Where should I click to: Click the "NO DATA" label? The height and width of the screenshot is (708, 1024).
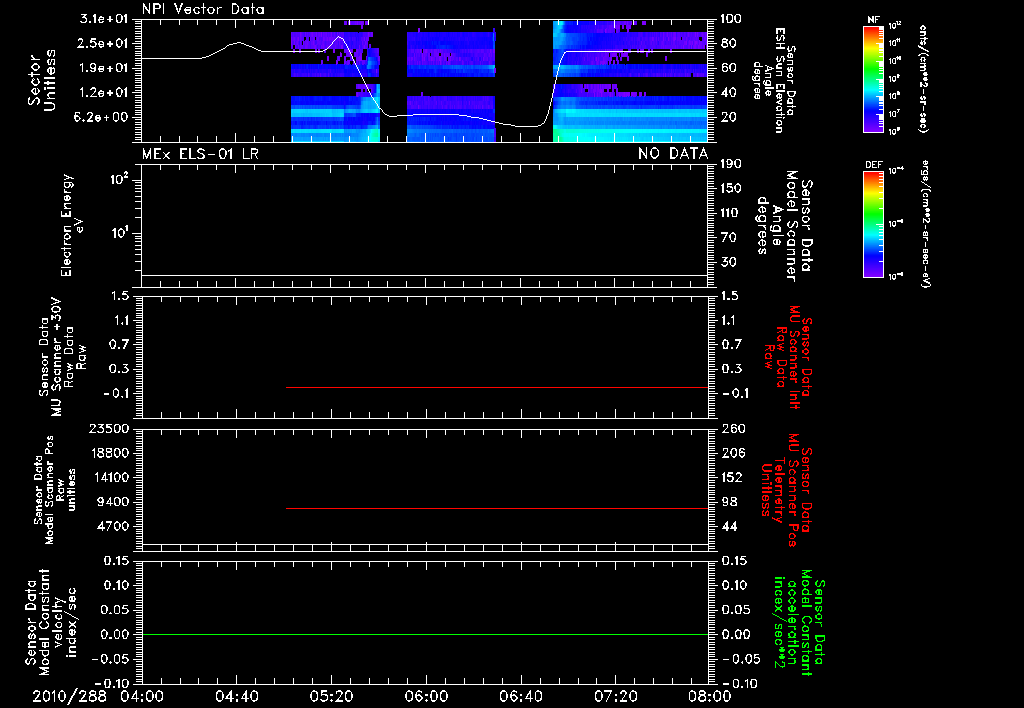point(673,154)
